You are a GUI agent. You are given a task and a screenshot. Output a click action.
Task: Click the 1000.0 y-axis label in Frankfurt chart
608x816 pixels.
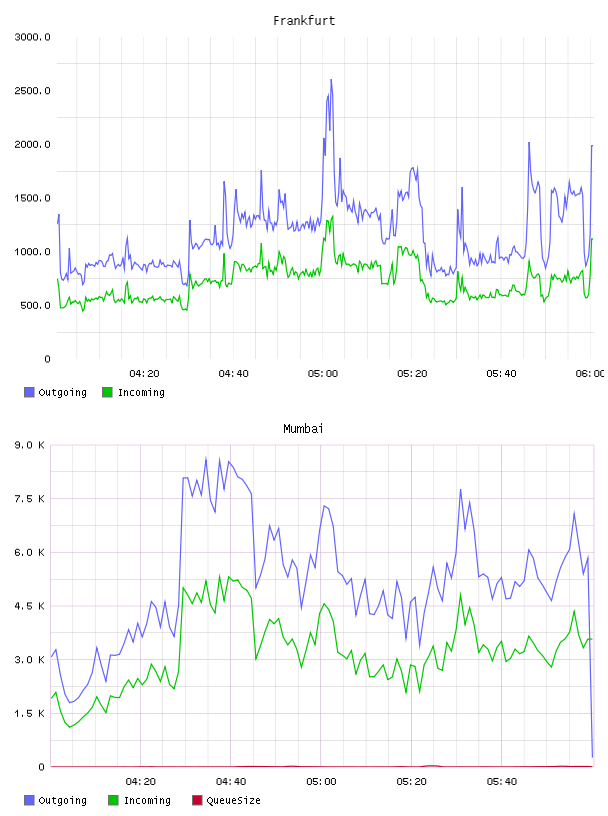[32, 251]
